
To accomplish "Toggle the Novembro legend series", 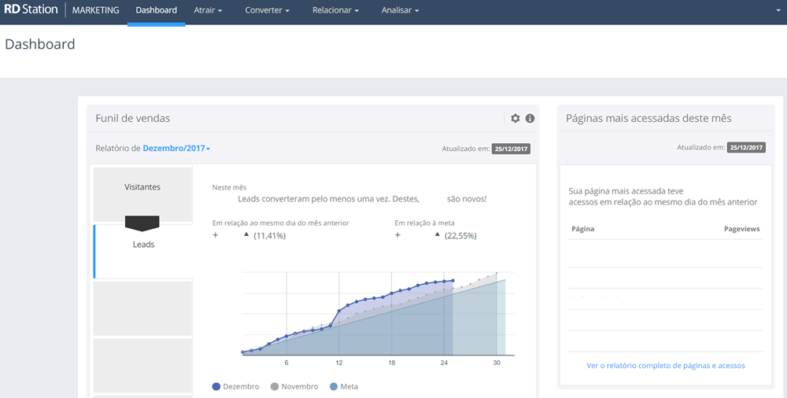I will (294, 386).
